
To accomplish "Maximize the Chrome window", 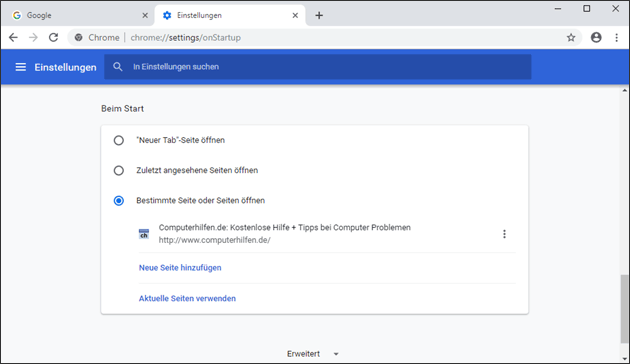I will (x=587, y=8).
